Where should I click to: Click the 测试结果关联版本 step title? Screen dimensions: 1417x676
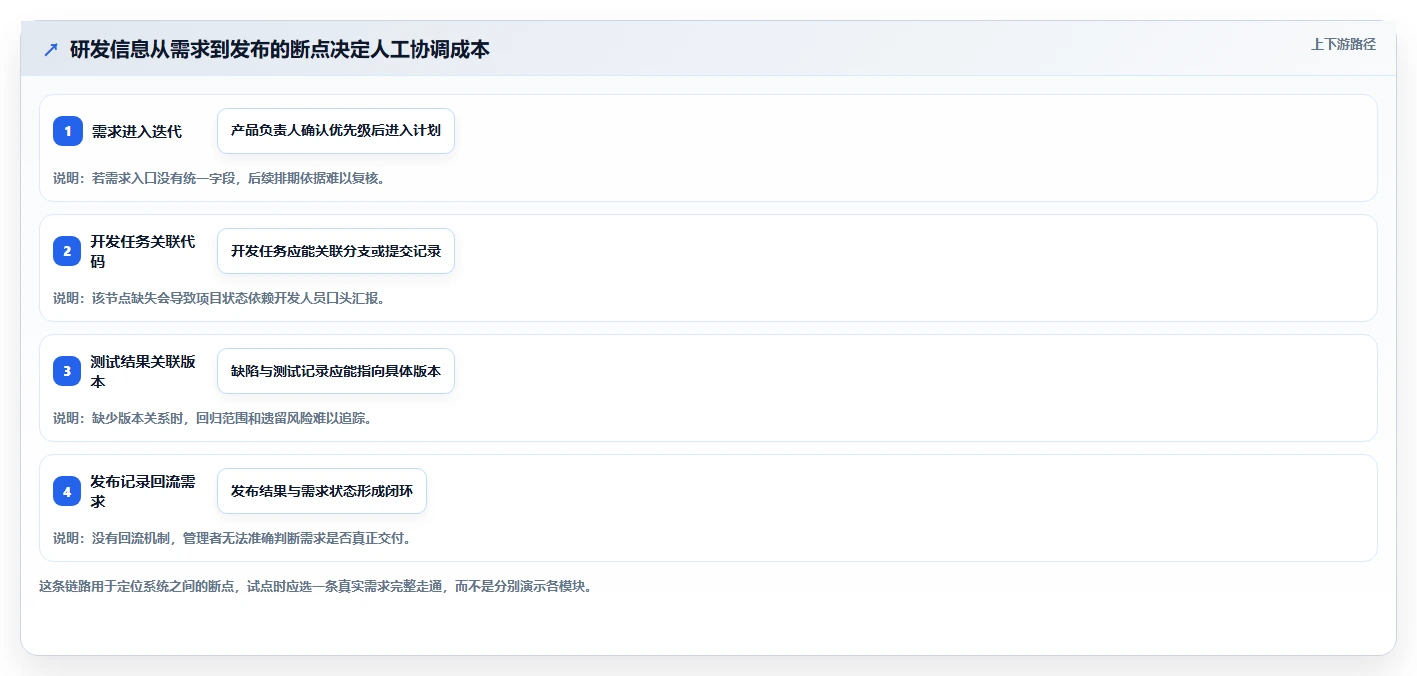[143, 371]
